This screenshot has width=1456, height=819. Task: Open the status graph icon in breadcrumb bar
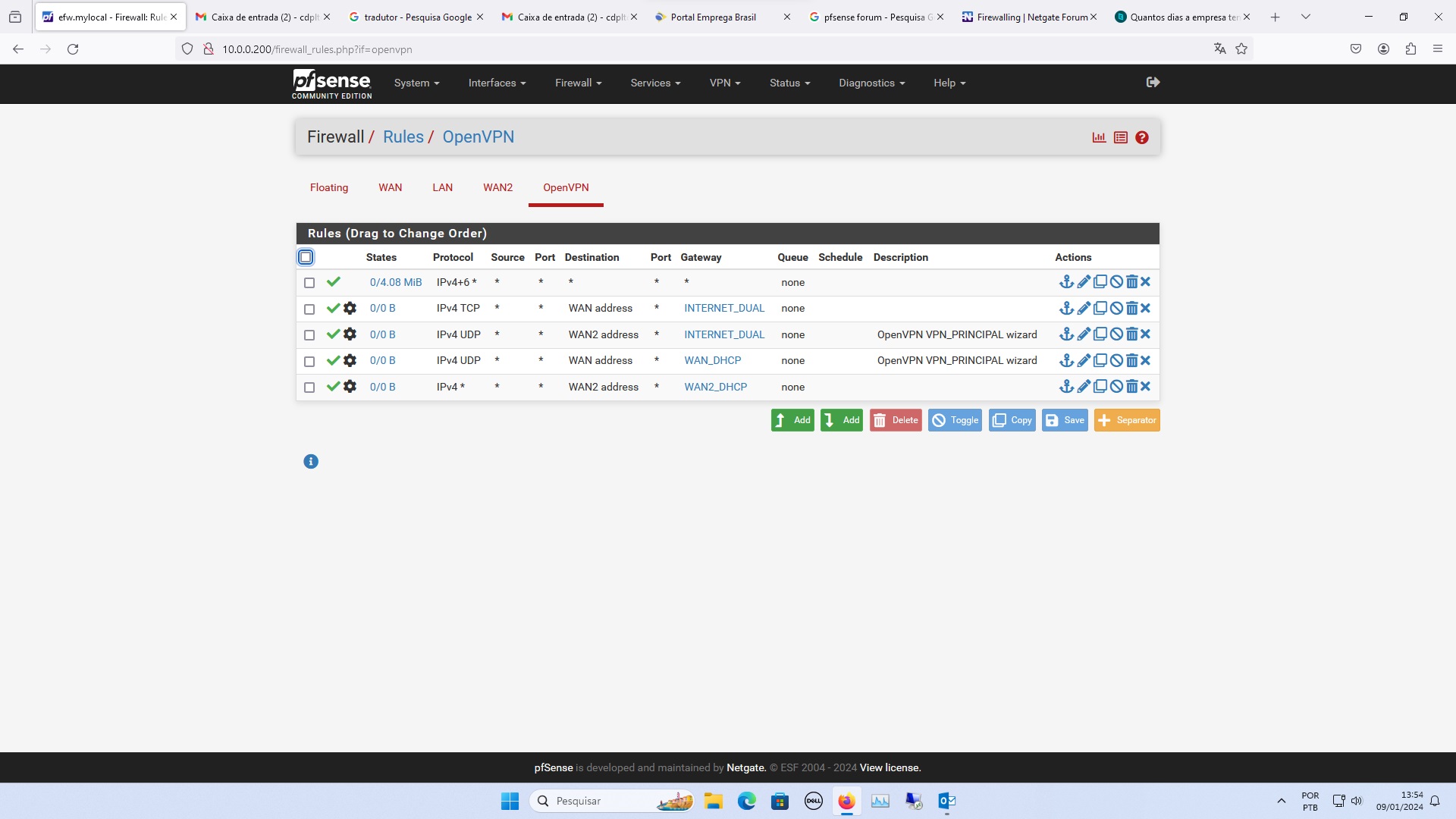[1099, 137]
